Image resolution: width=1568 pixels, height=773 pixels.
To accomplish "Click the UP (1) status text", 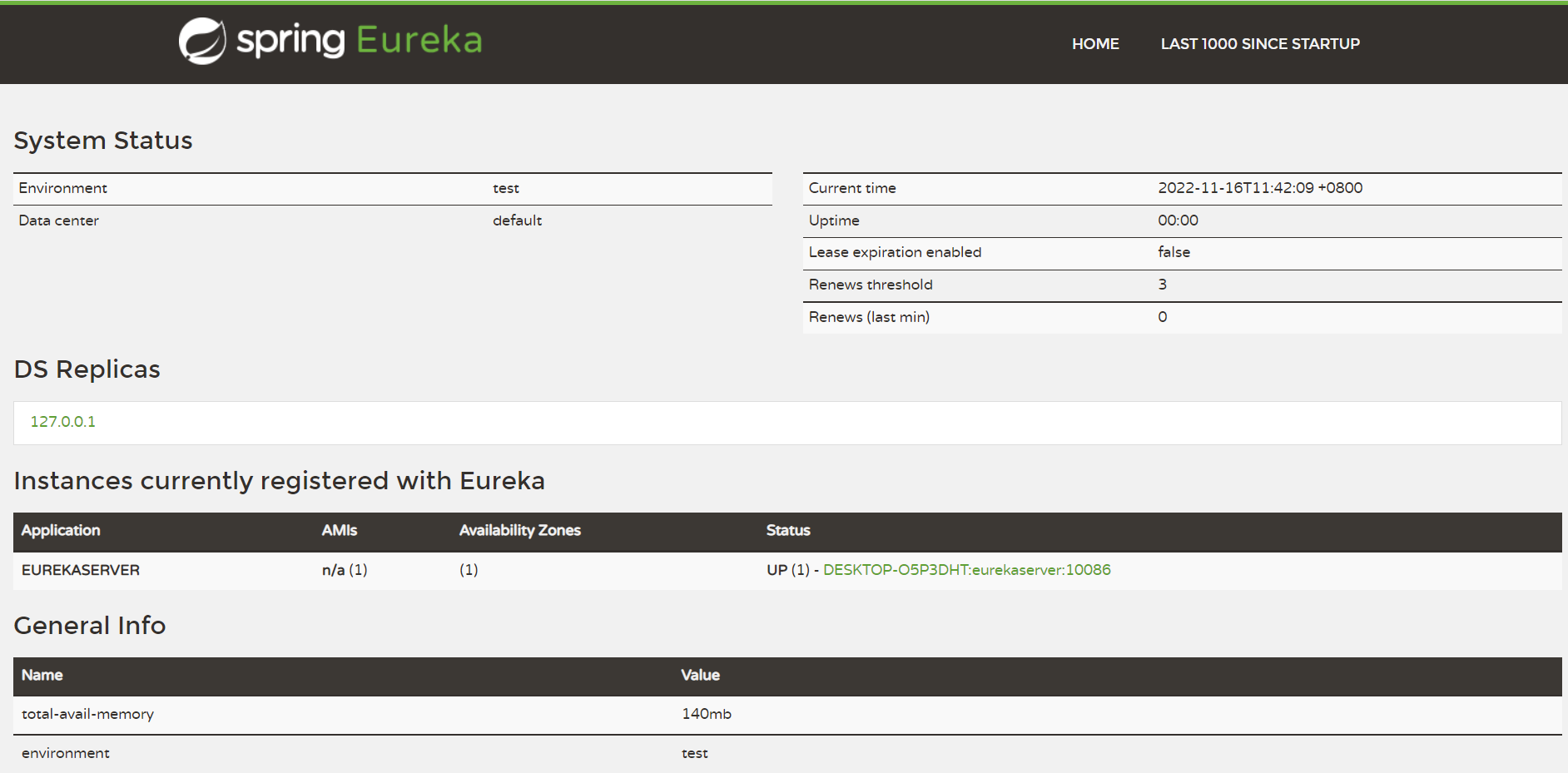I will pyautogui.click(x=788, y=570).
